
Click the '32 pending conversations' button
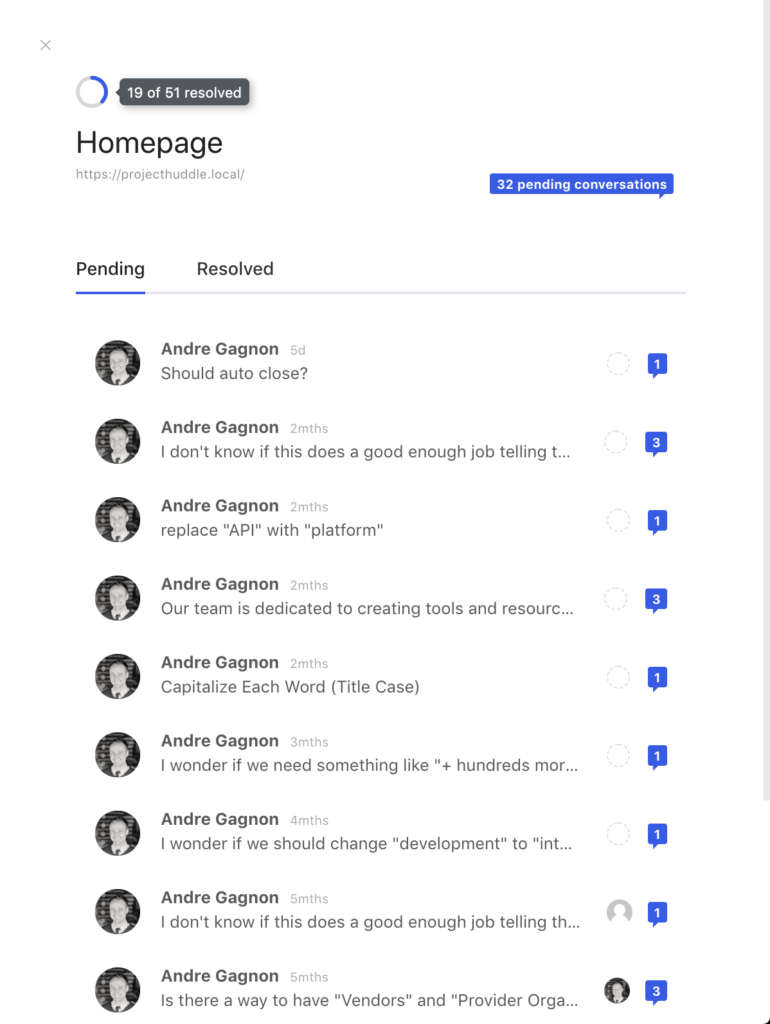click(581, 184)
